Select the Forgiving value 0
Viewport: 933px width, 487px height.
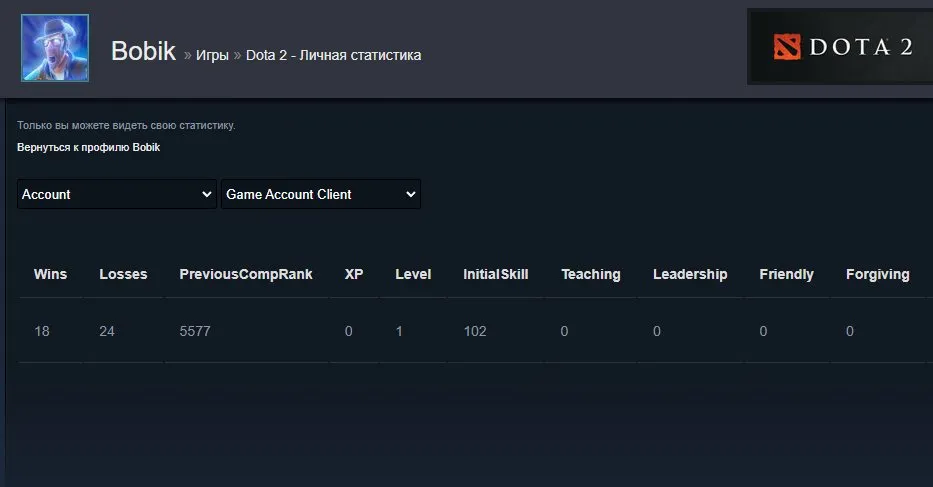pos(850,331)
